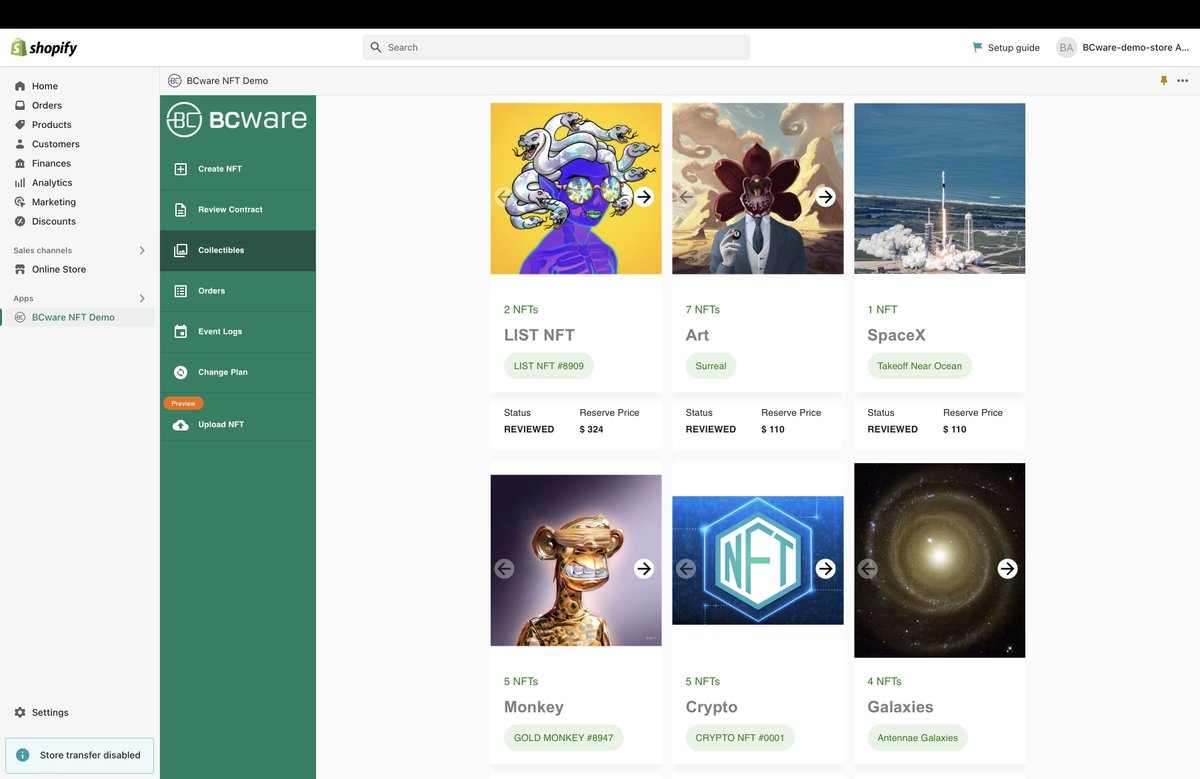Image resolution: width=1200 pixels, height=779 pixels.
Task: Click the BCware logo in green sidebar
Action: 237,119
